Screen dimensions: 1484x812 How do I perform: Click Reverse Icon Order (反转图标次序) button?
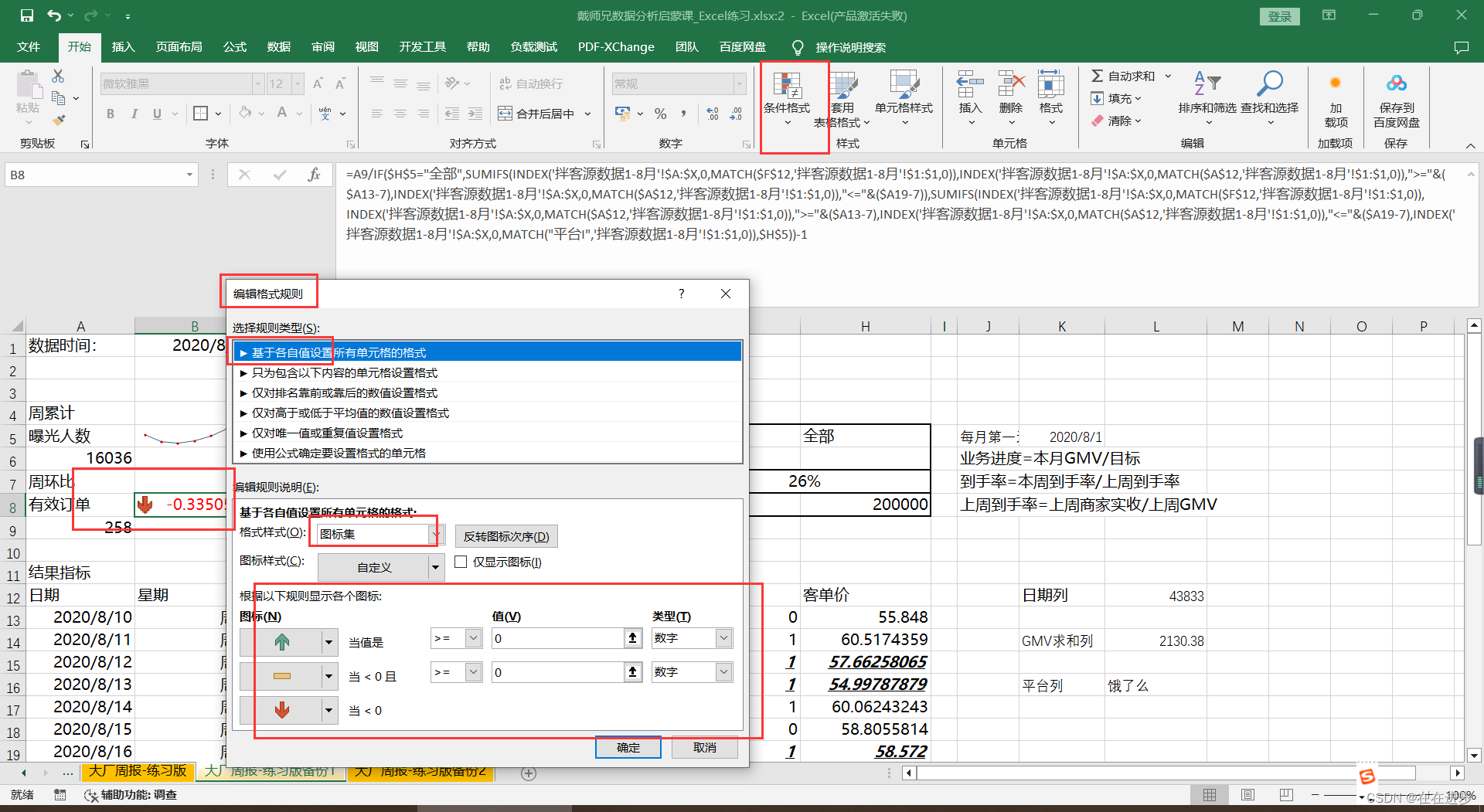(x=506, y=536)
